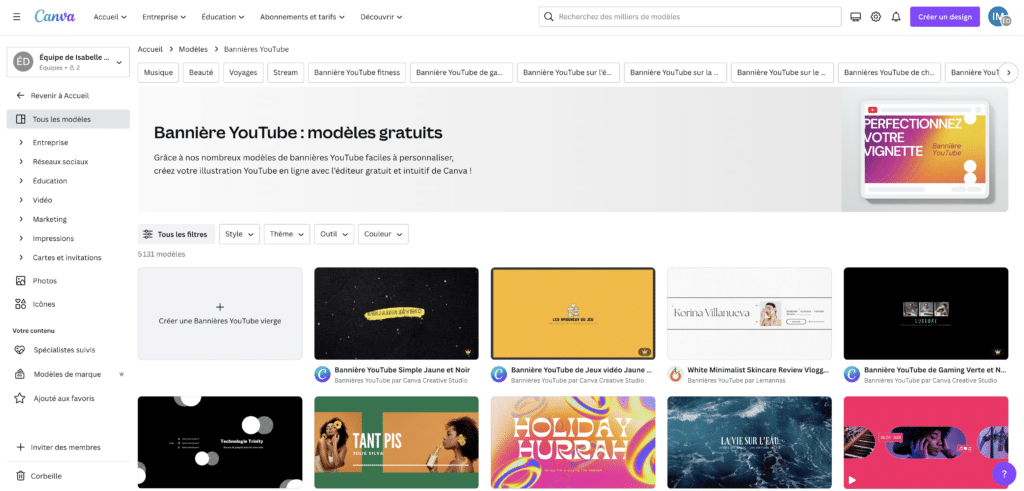
Task: Click the team avatar ÉD icon
Action: (23, 62)
